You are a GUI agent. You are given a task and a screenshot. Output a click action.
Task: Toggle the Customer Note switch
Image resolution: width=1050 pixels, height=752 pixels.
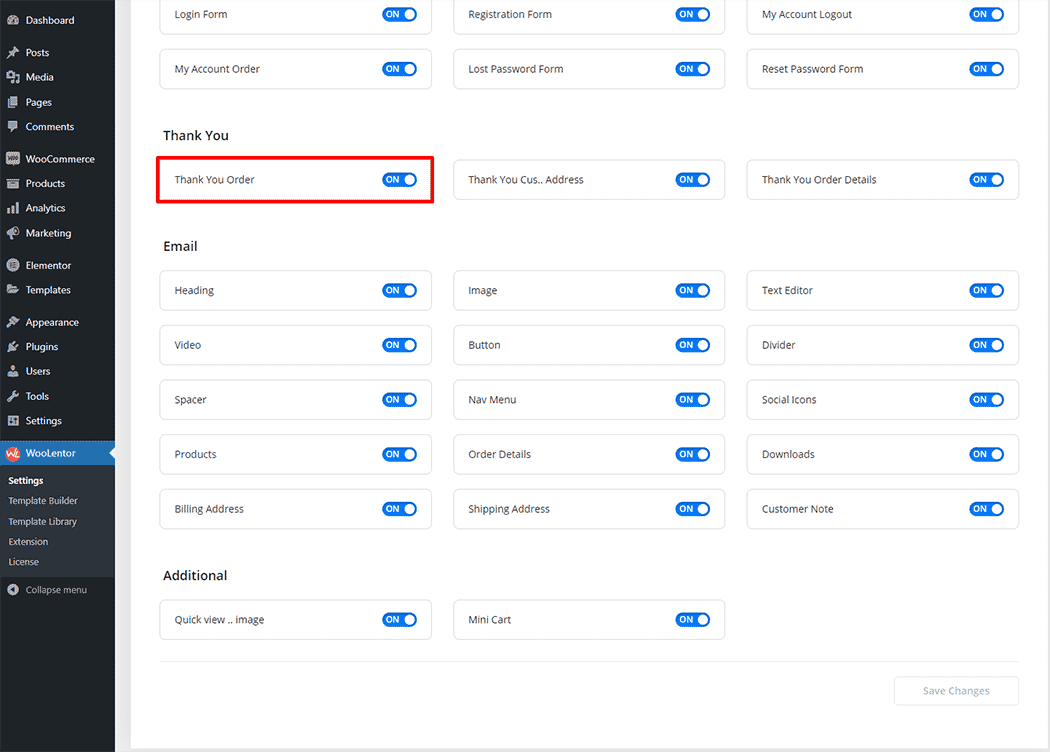click(986, 509)
